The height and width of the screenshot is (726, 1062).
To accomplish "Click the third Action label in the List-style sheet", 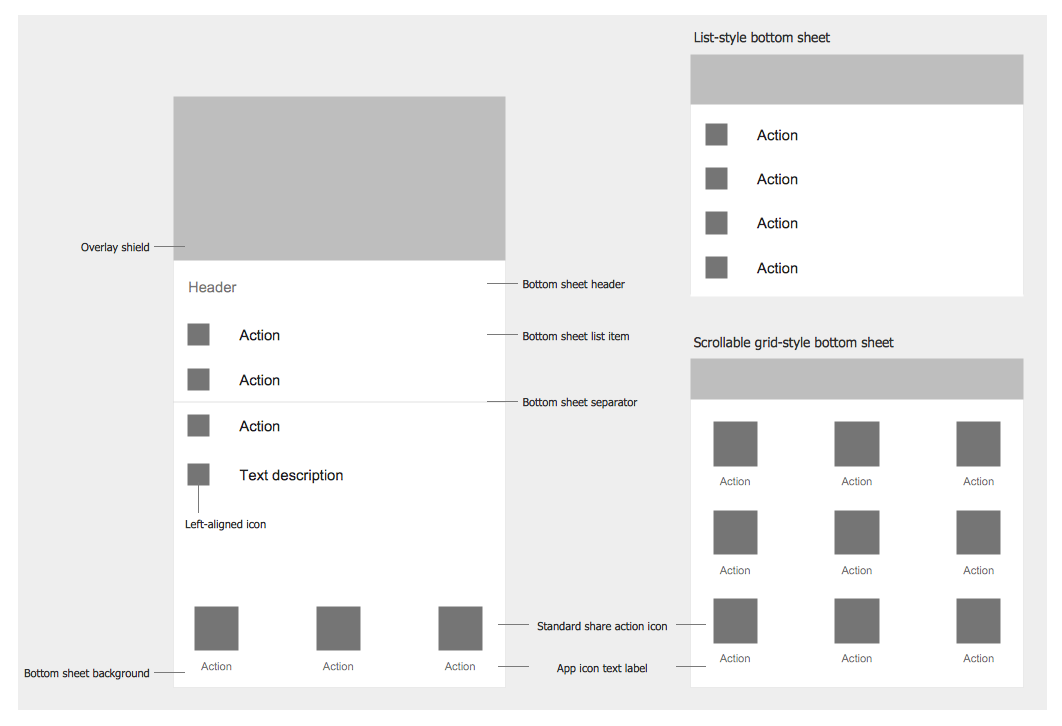I will click(x=778, y=223).
